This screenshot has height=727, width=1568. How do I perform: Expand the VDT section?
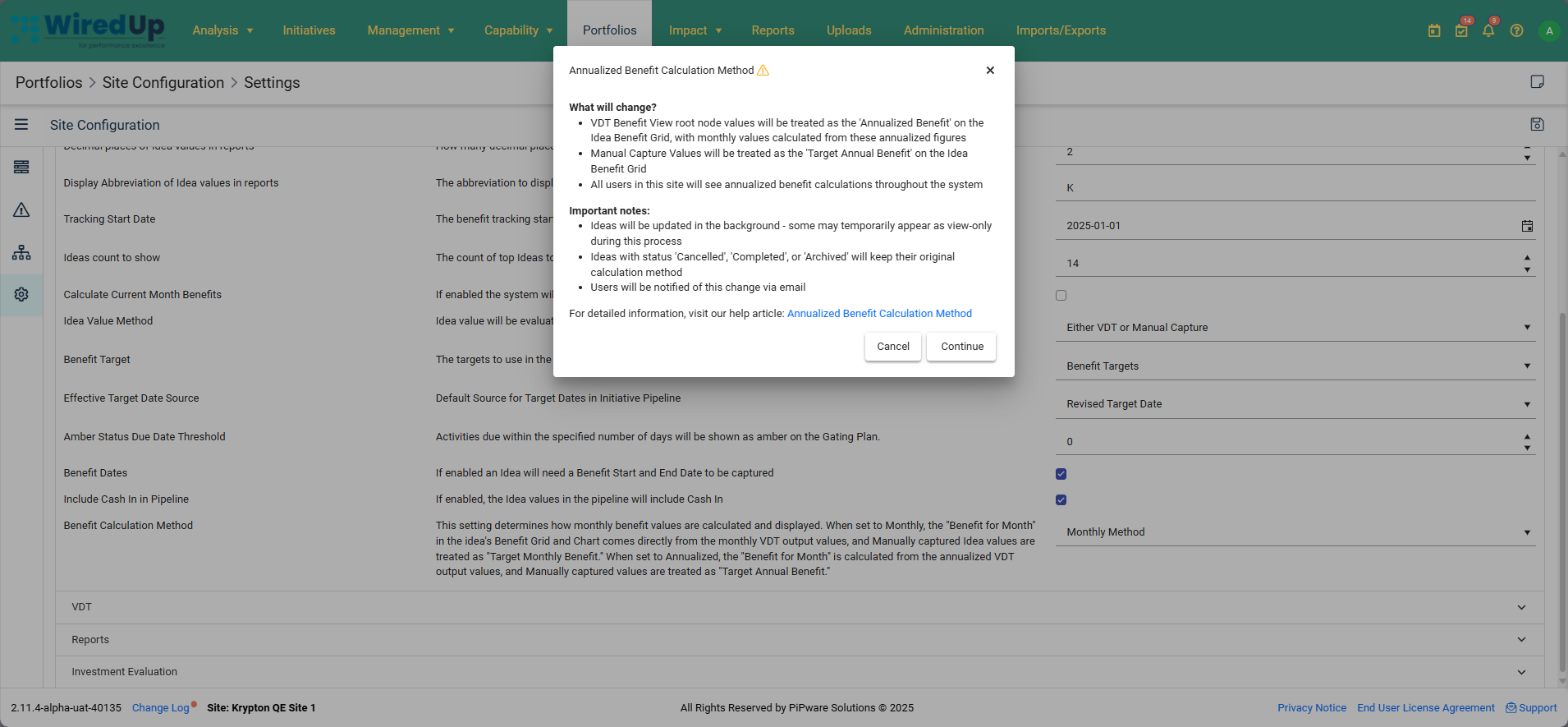[800, 607]
